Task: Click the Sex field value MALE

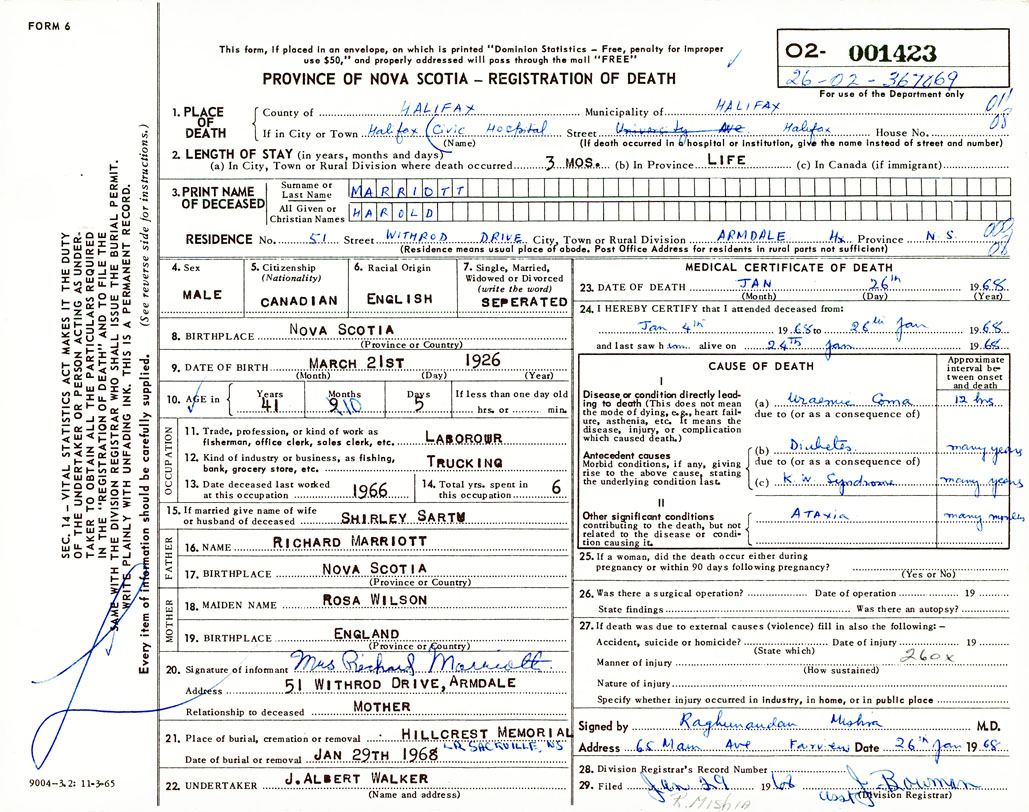Action: 202,298
